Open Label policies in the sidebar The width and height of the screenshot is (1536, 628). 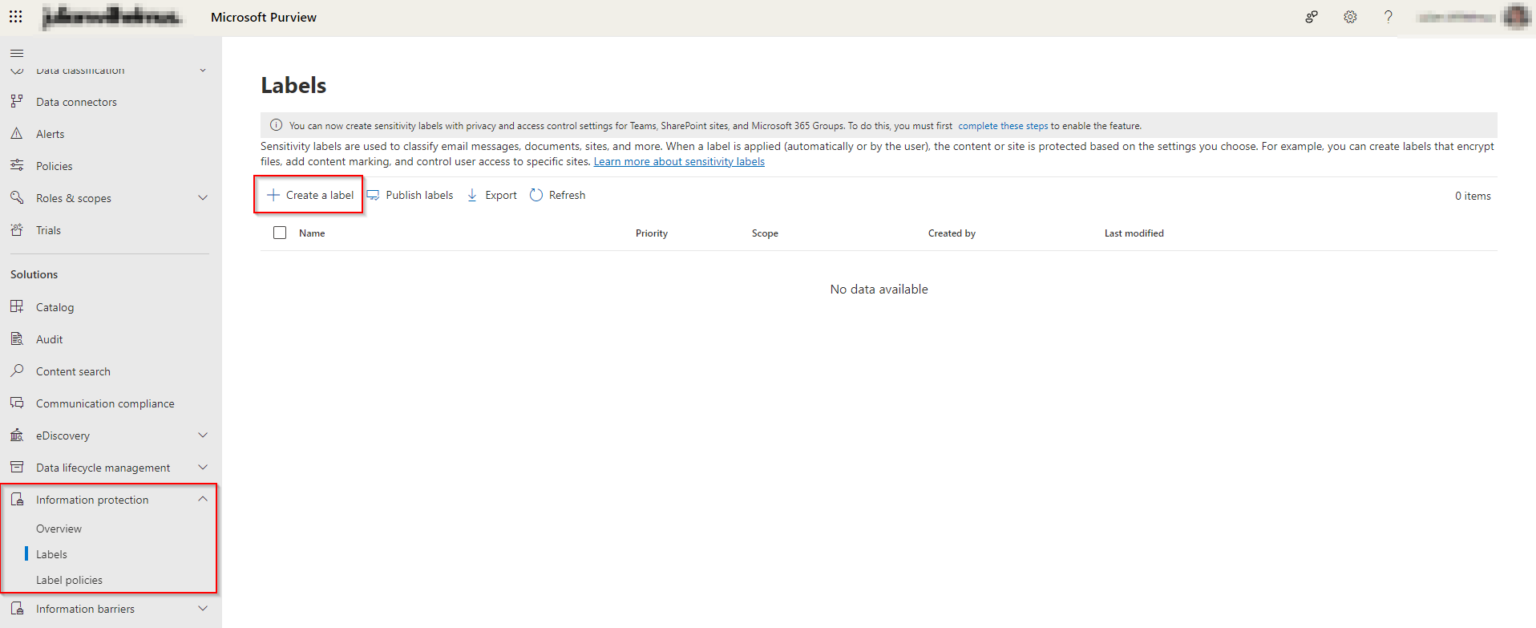(69, 580)
